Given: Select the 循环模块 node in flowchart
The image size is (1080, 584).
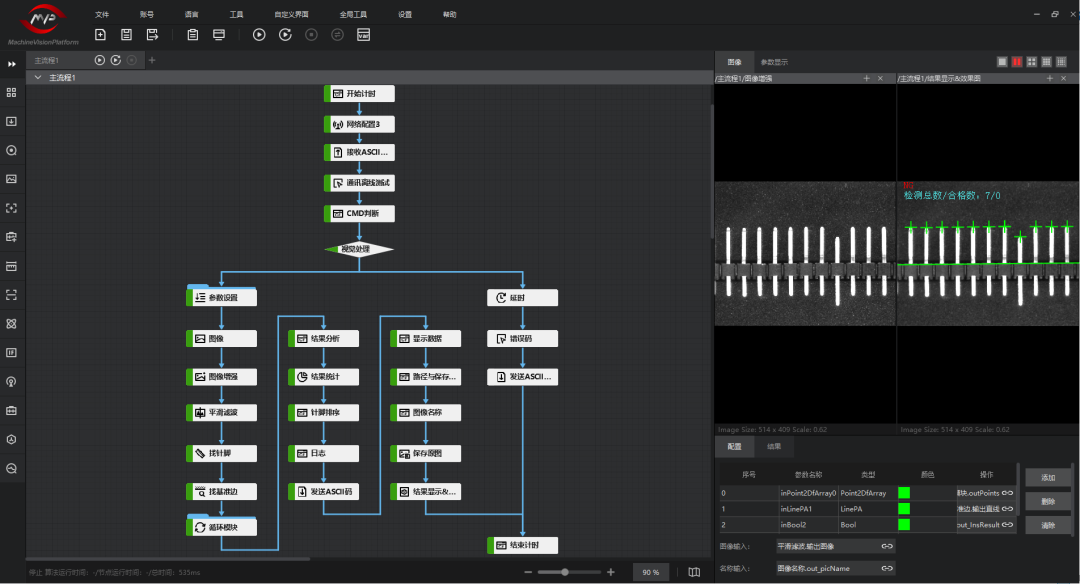Looking at the screenshot, I should click(222, 527).
